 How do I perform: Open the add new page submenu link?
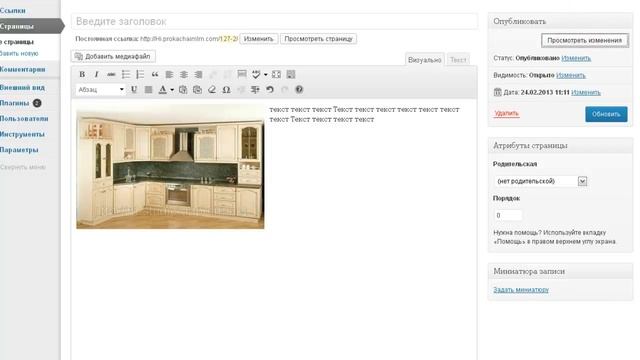point(19,53)
